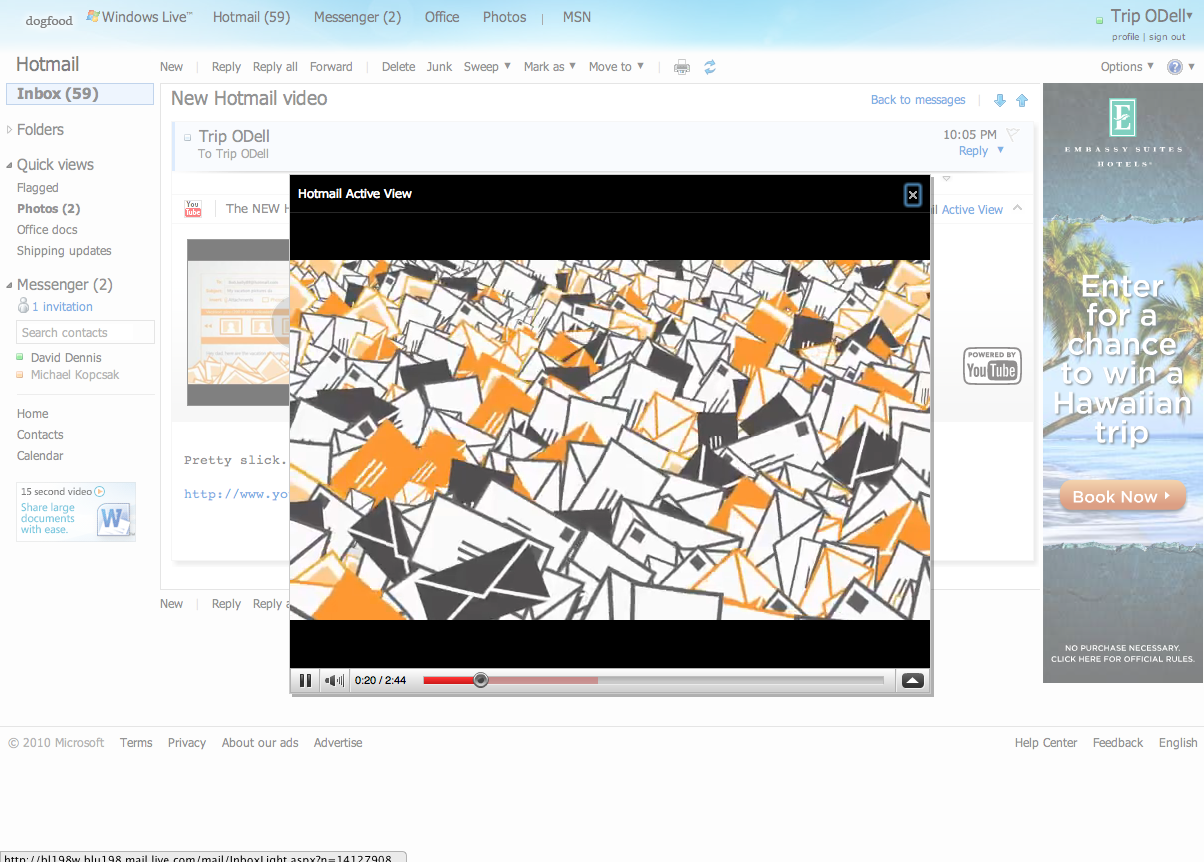Viewport: 1204px width, 862px height.
Task: Go back to messages link
Action: 918,100
